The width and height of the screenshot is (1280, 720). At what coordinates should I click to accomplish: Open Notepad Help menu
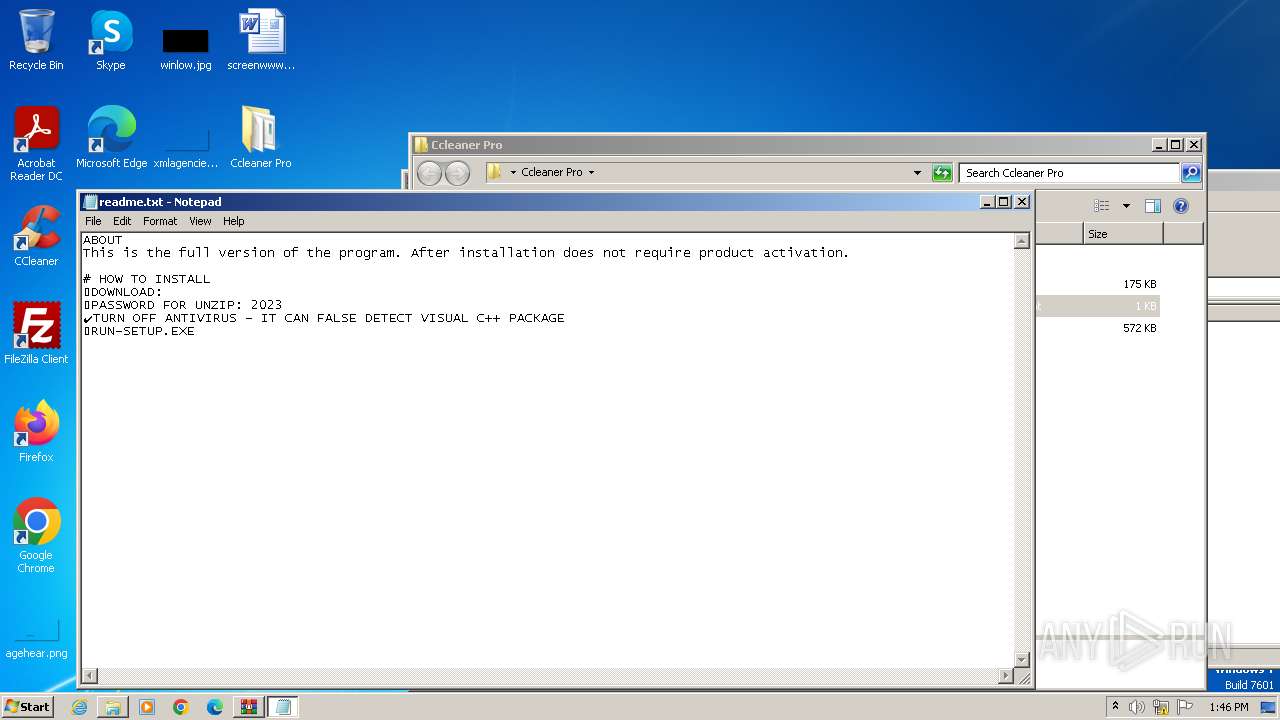click(233, 221)
